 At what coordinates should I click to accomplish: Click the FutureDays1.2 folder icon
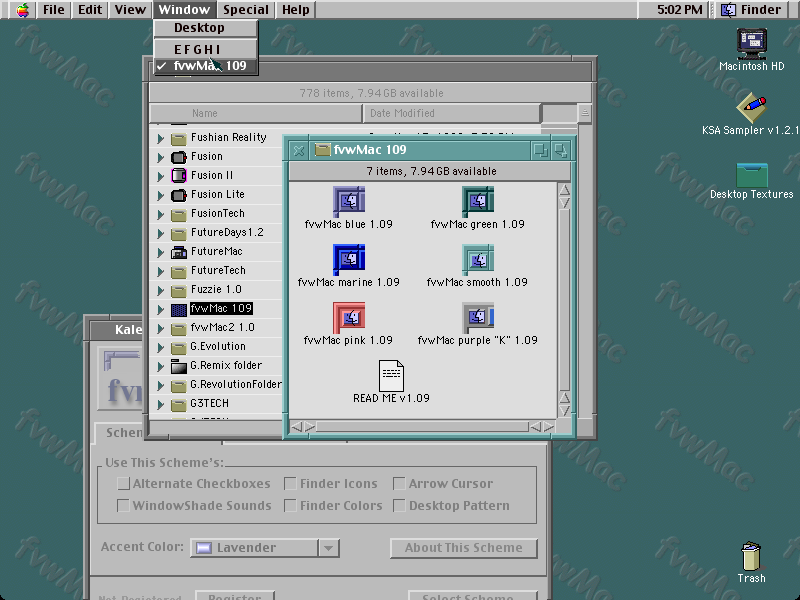click(179, 233)
